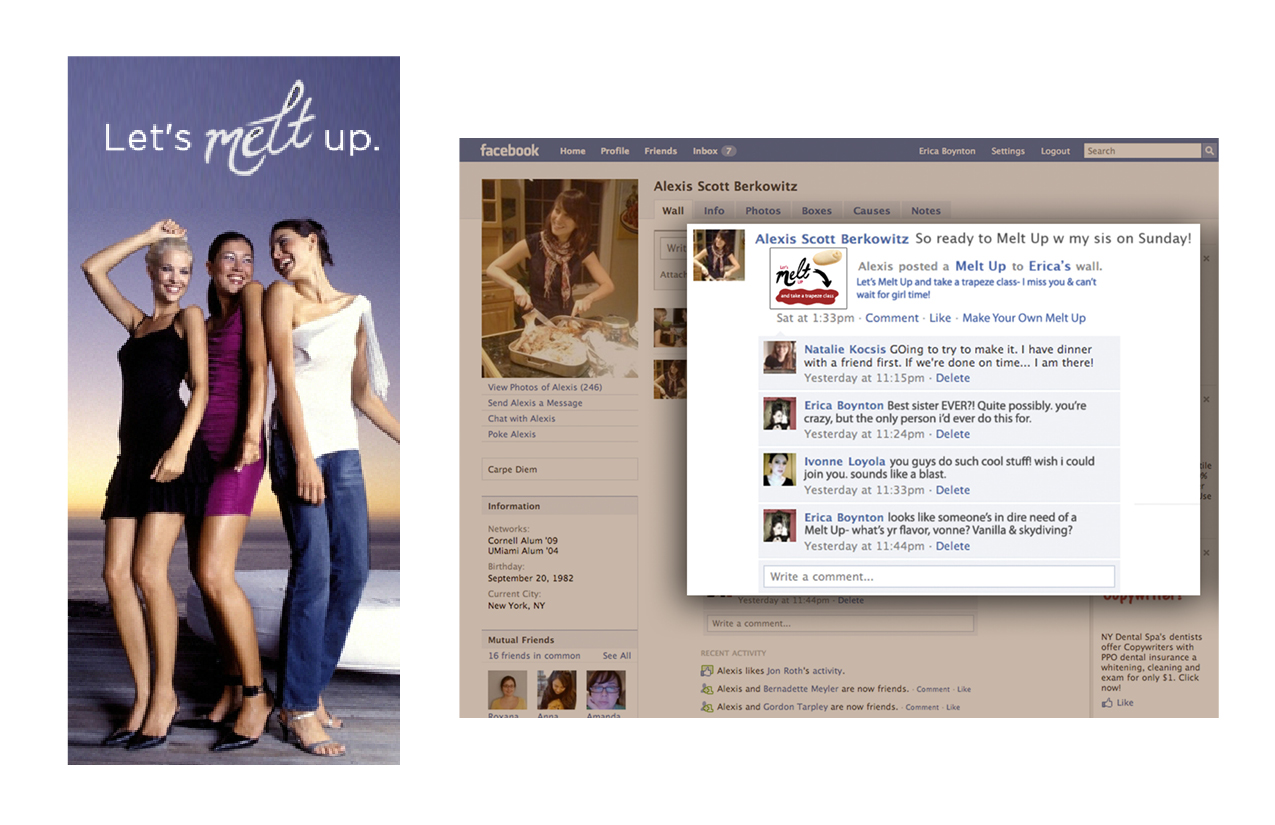Click the search magnifier icon
The image size is (1275, 825).
point(1209,151)
